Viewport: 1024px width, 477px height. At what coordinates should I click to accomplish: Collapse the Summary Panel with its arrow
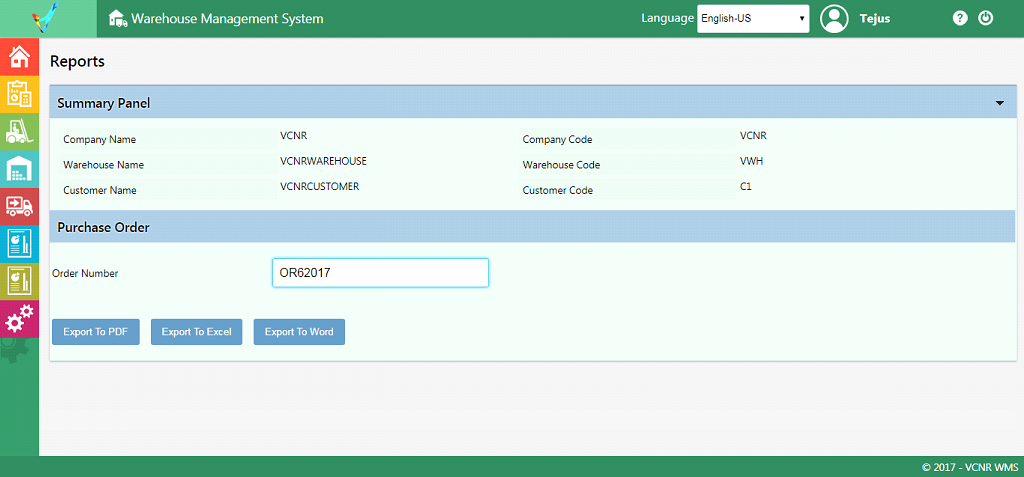pyautogui.click(x=999, y=103)
